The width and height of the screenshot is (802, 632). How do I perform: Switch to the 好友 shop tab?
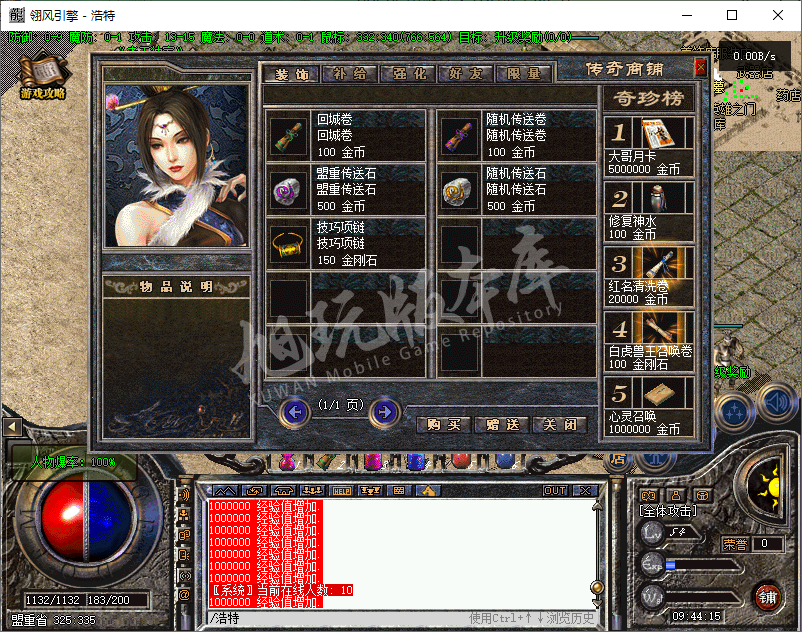pos(466,74)
